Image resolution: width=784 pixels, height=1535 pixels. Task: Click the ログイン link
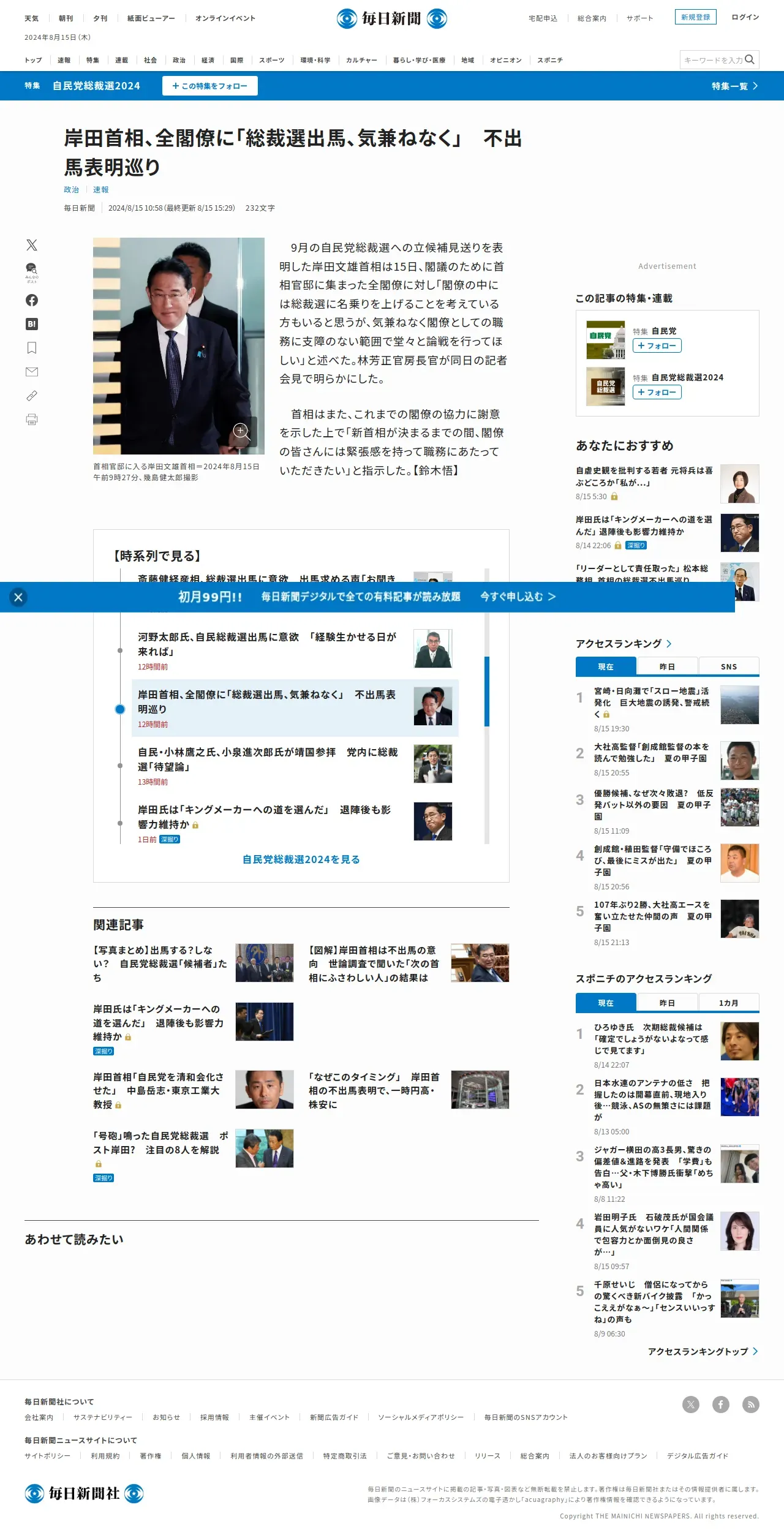(745, 17)
